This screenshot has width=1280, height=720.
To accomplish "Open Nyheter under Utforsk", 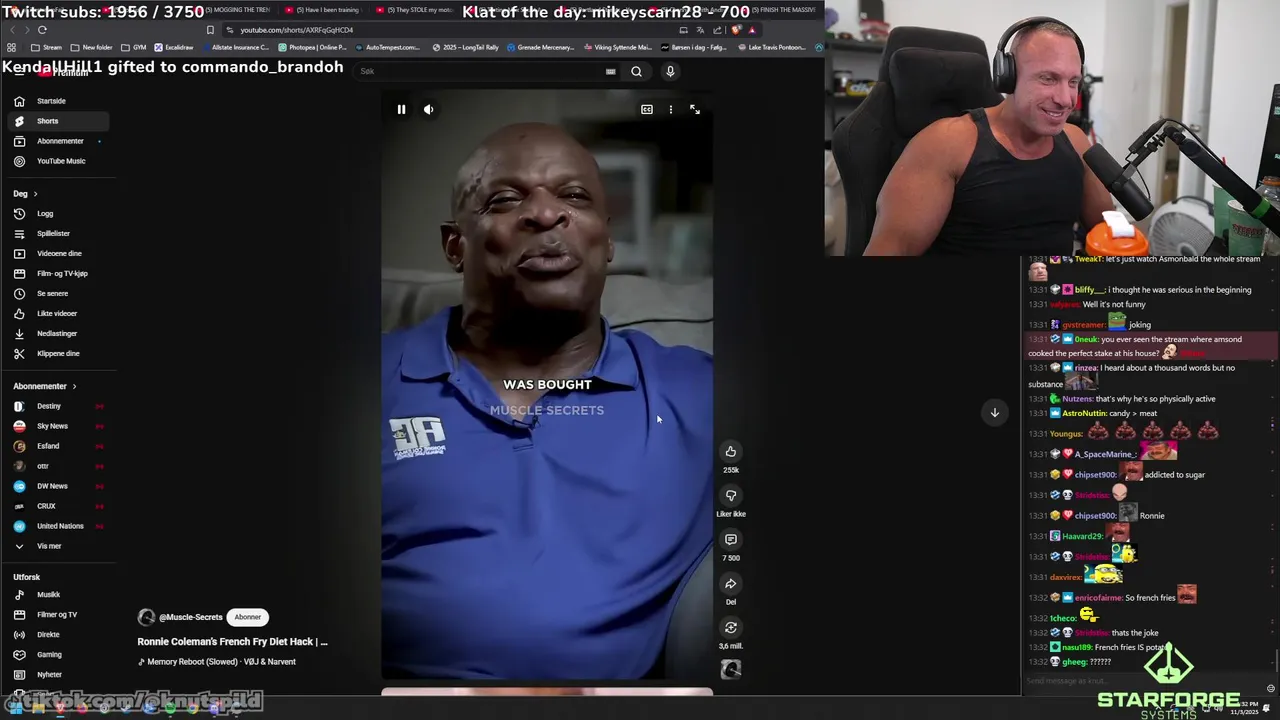I will click(x=59, y=675).
